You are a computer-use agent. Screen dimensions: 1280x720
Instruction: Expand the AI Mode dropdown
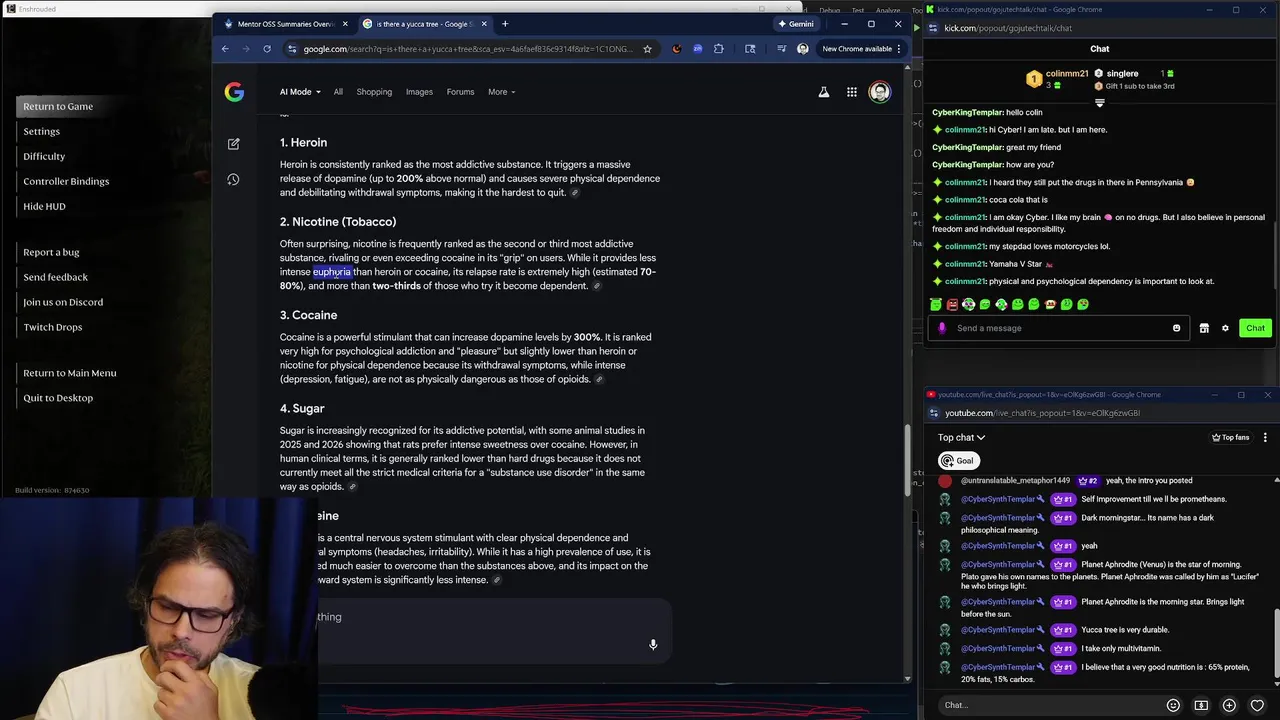click(x=300, y=92)
